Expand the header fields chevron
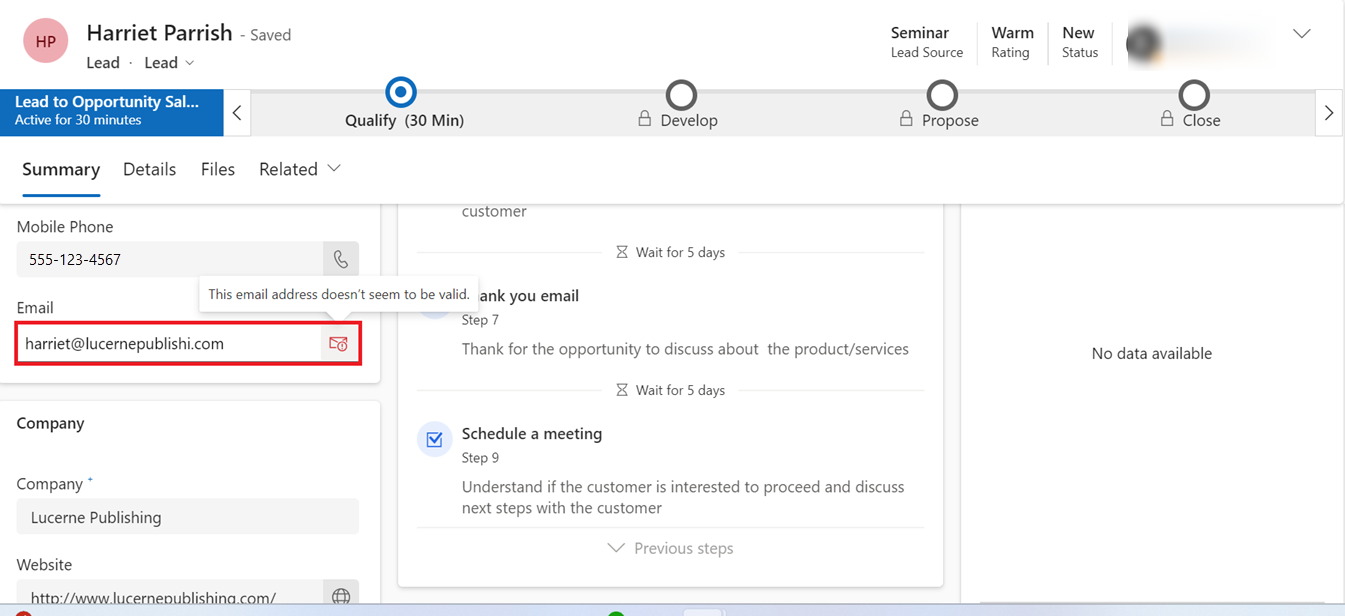The image size is (1345, 616). (x=1302, y=34)
